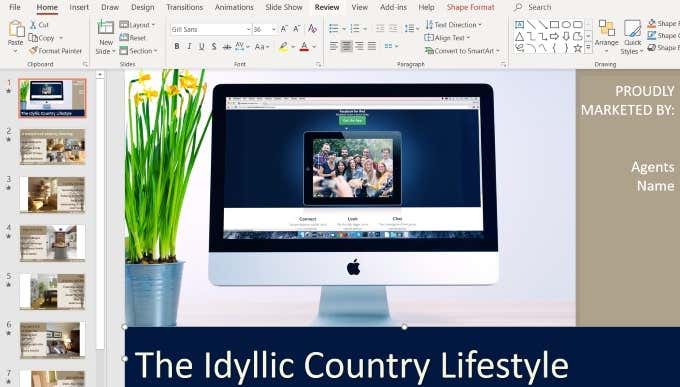Open the line spacing options

[x=412, y=29]
